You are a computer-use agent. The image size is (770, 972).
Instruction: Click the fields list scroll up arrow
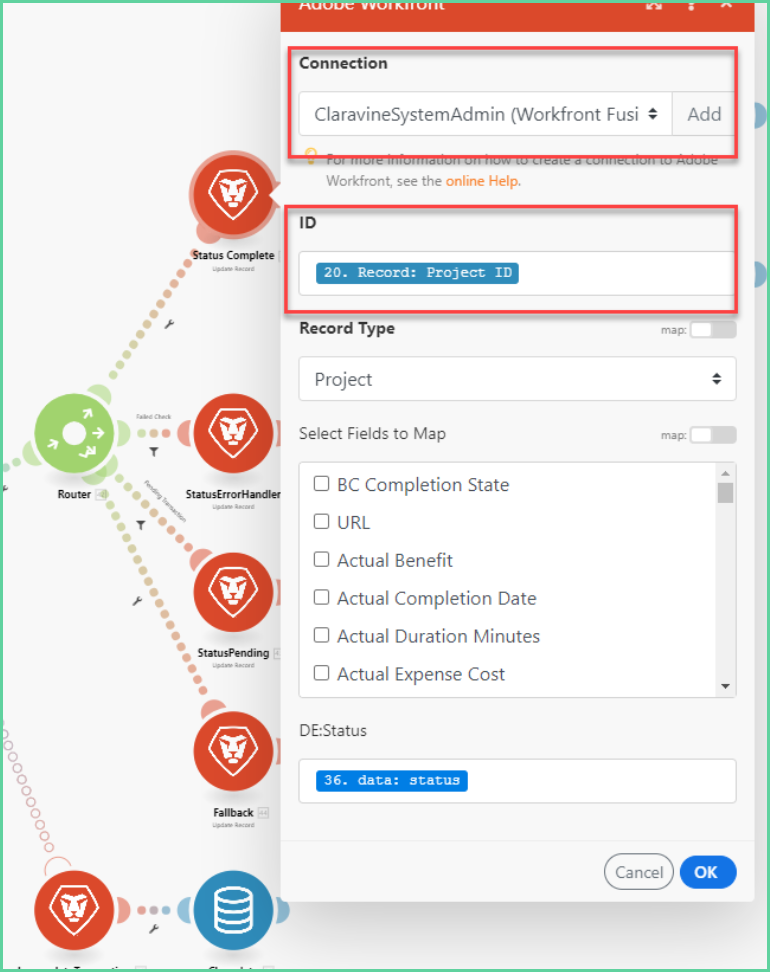tap(725, 473)
